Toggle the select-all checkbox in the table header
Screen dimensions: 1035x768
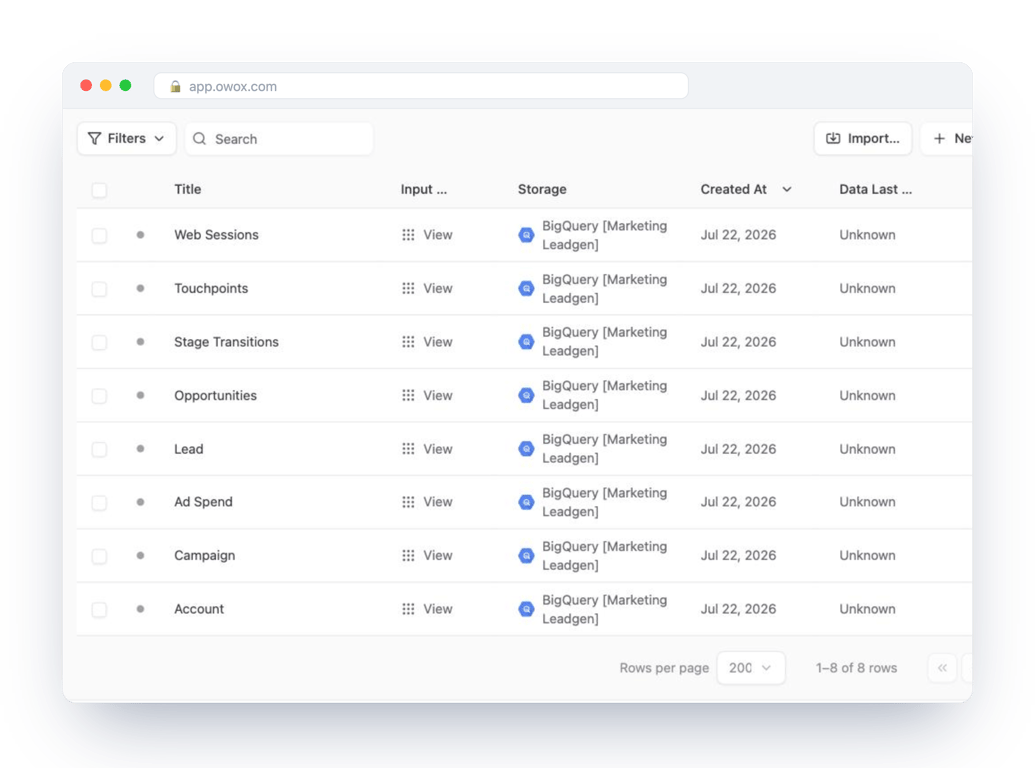pos(99,190)
